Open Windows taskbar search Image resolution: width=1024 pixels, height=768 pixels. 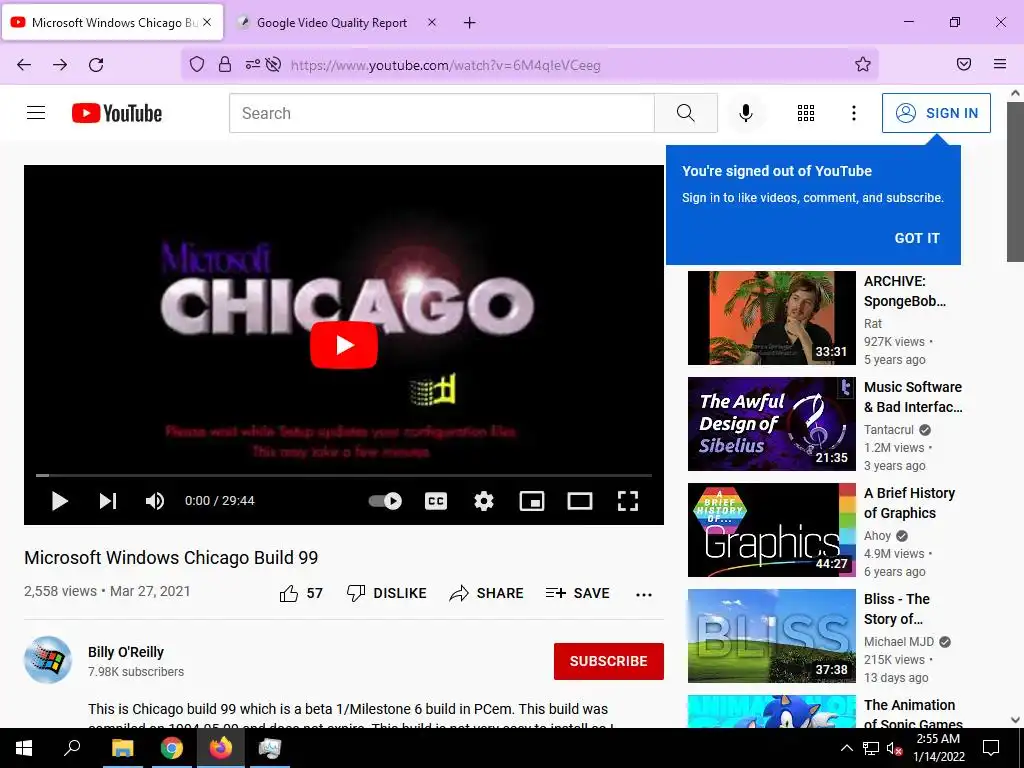72,748
